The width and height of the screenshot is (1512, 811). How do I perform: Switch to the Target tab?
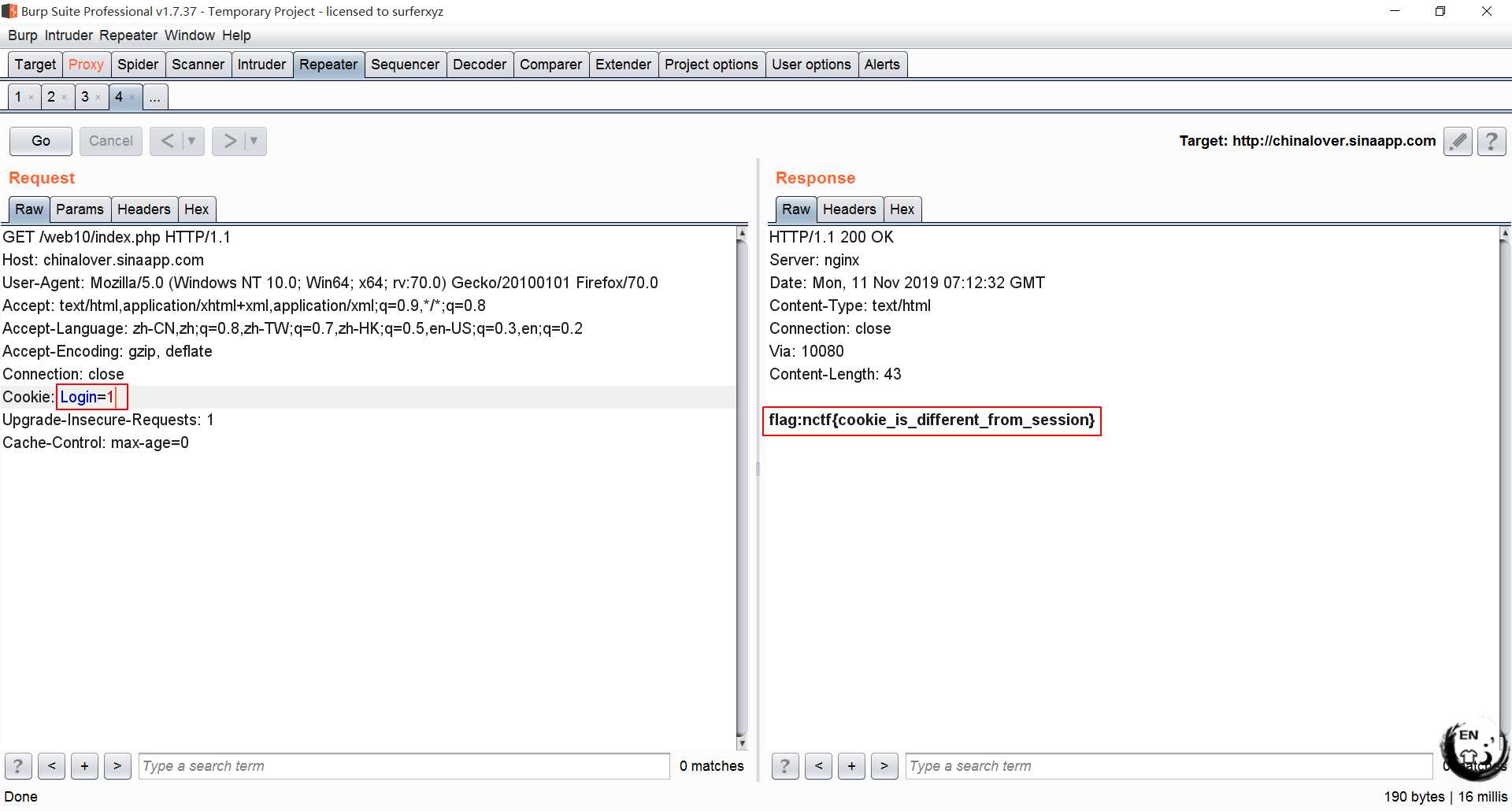35,65
